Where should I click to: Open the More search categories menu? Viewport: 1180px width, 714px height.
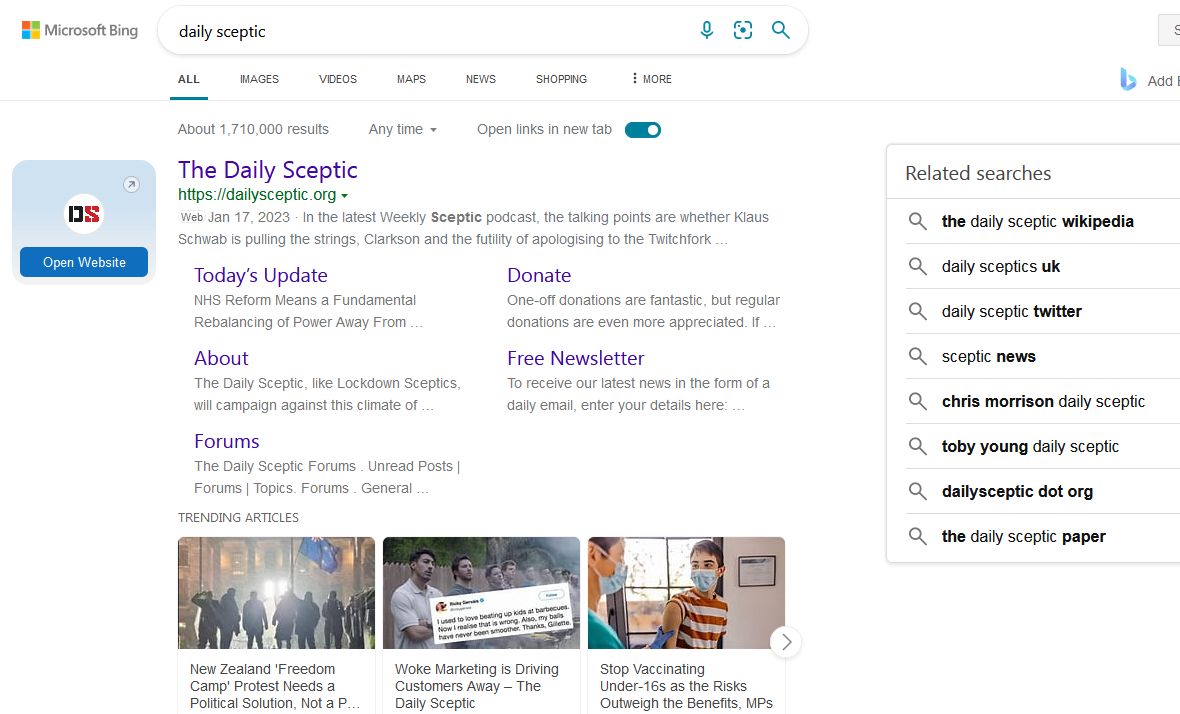point(652,79)
